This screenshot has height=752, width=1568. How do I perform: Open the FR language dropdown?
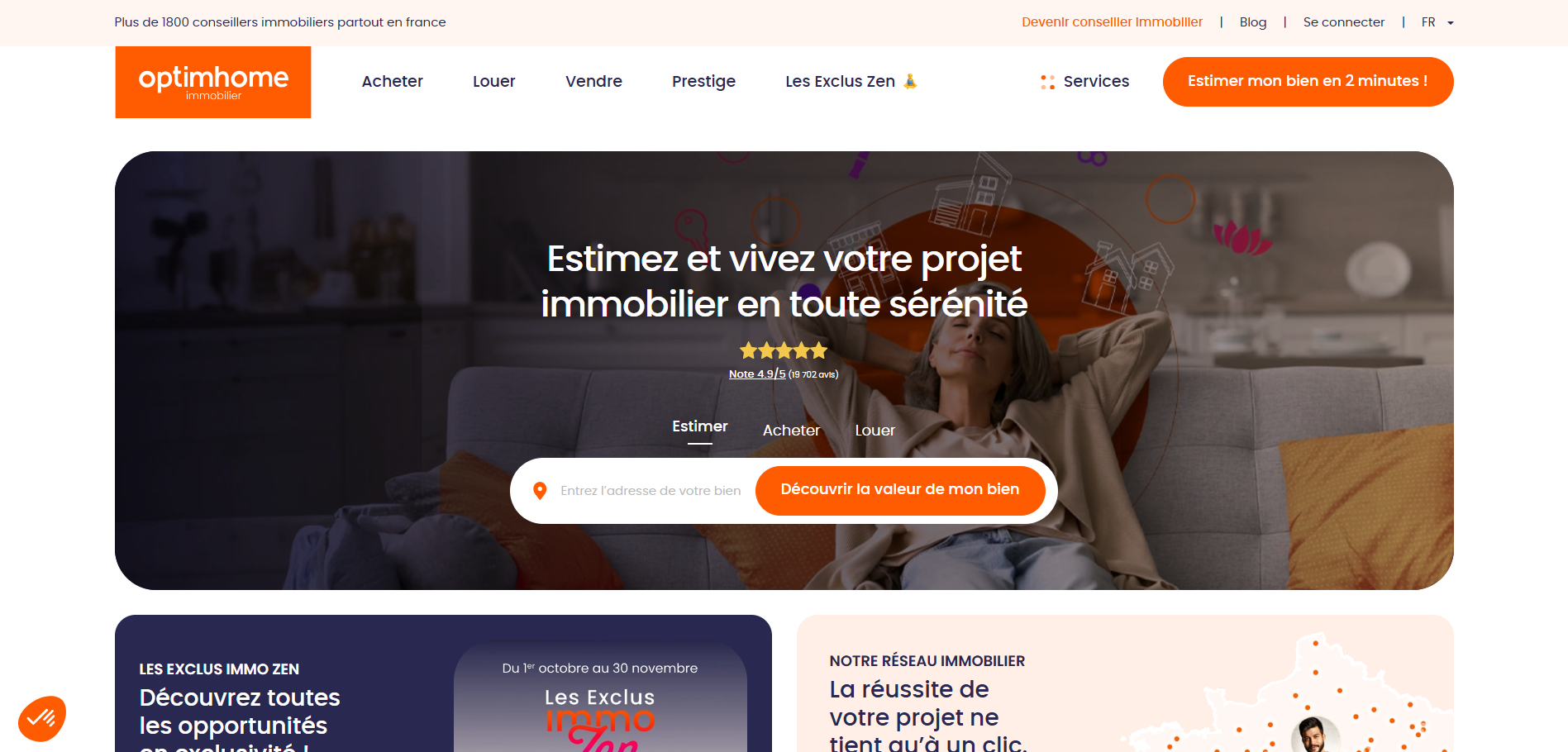point(1437,22)
